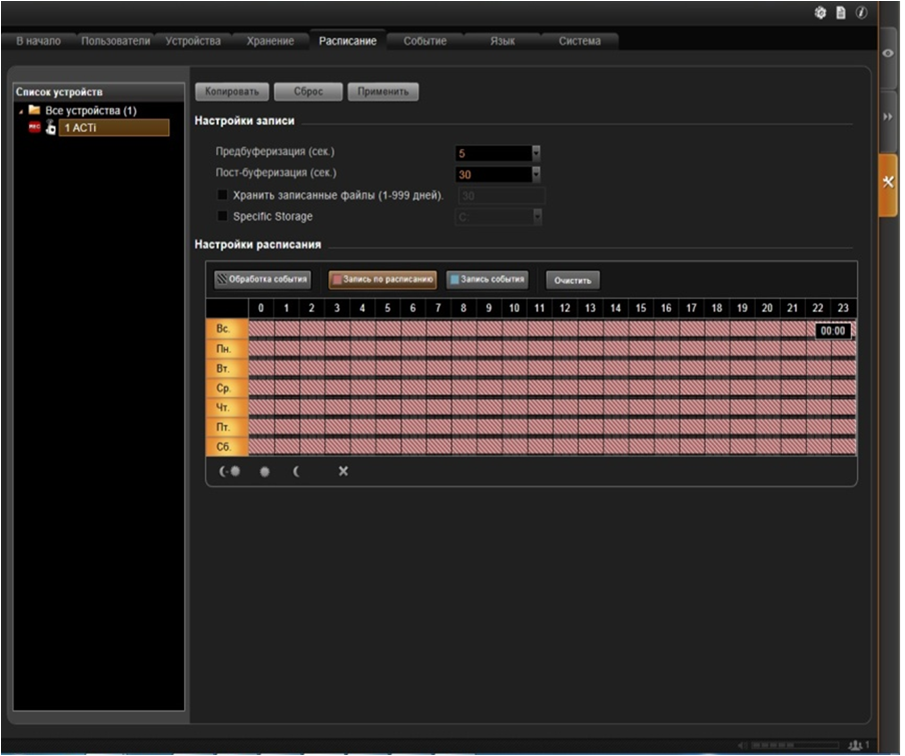Select the Обработка события schedule mode

pyautogui.click(x=263, y=279)
